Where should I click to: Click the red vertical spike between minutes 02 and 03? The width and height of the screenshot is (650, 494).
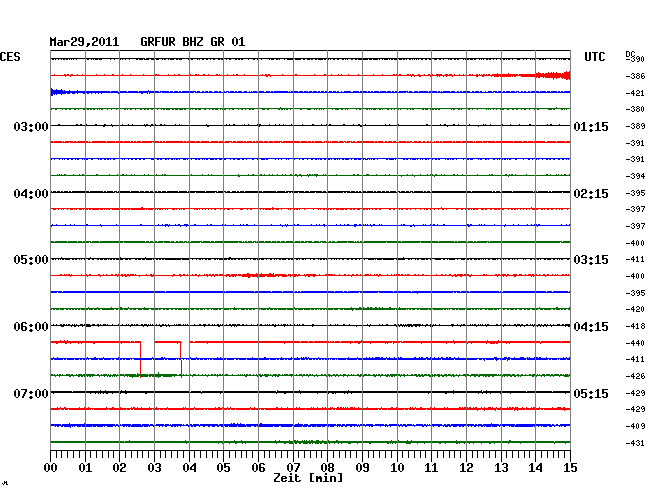(141, 359)
